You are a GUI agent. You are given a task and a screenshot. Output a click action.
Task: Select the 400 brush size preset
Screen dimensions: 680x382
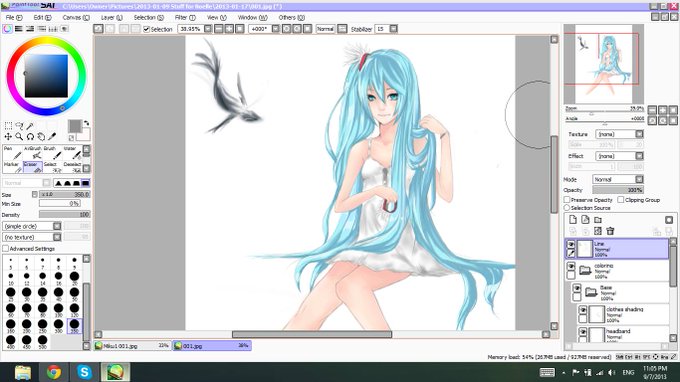(x=11, y=341)
